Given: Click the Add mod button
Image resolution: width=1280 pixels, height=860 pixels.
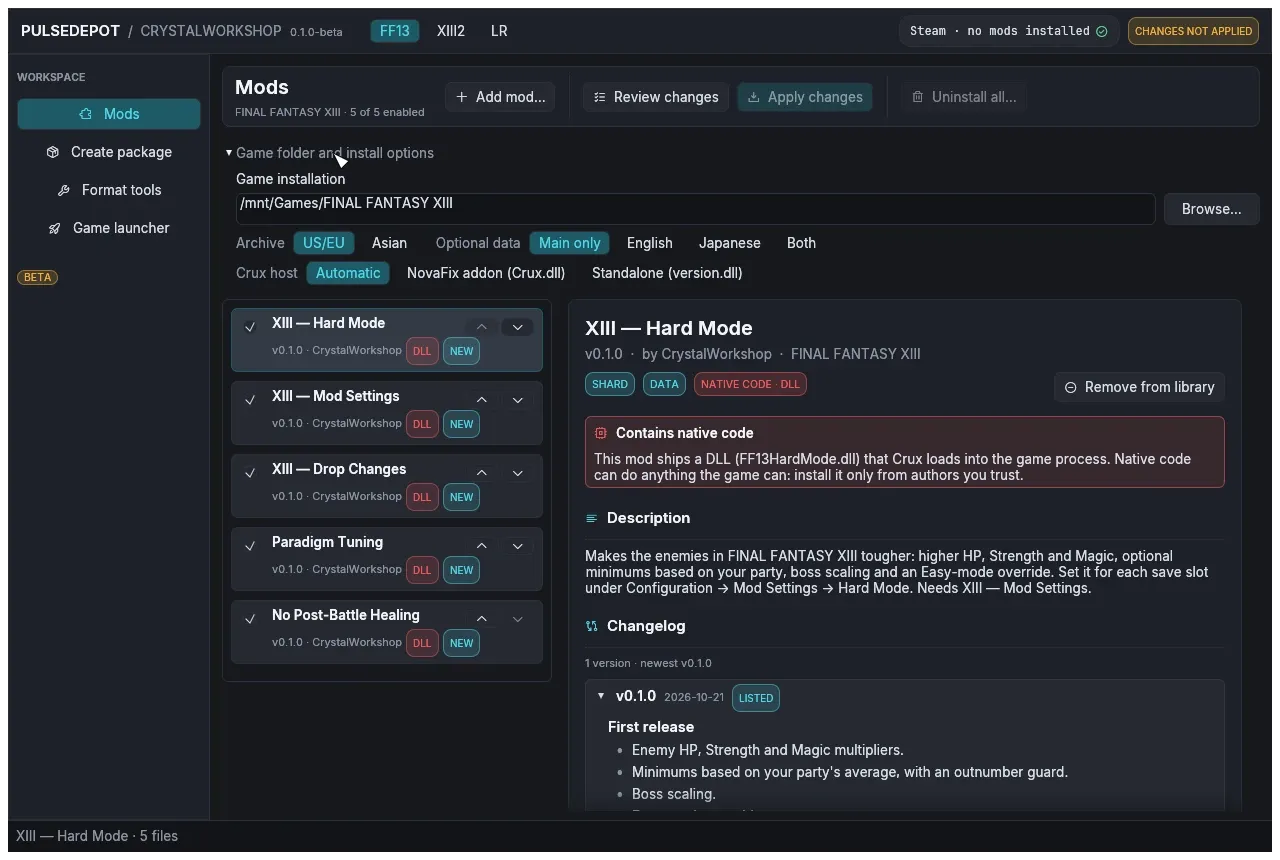Looking at the screenshot, I should [500, 97].
